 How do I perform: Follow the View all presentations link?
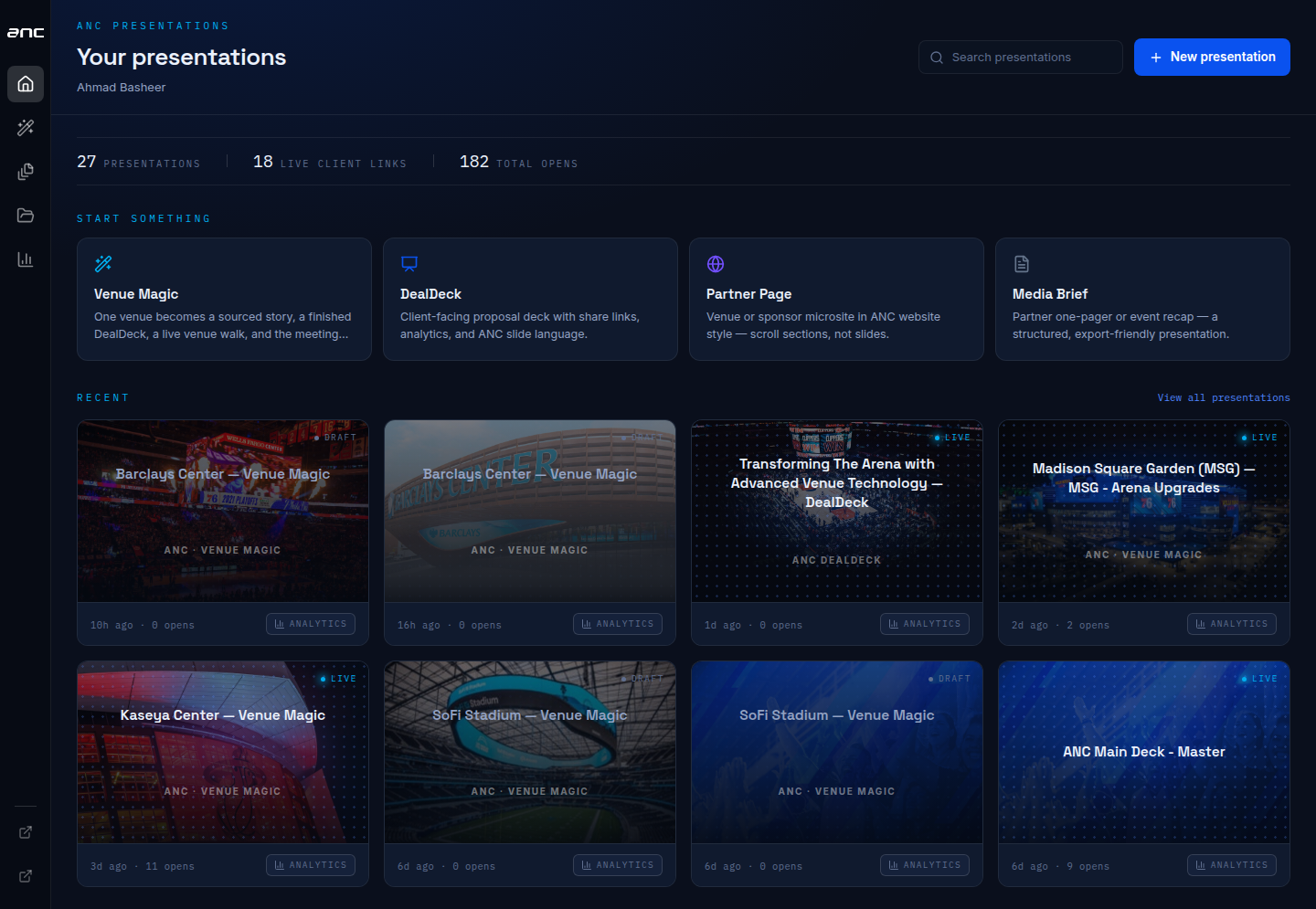click(1224, 397)
